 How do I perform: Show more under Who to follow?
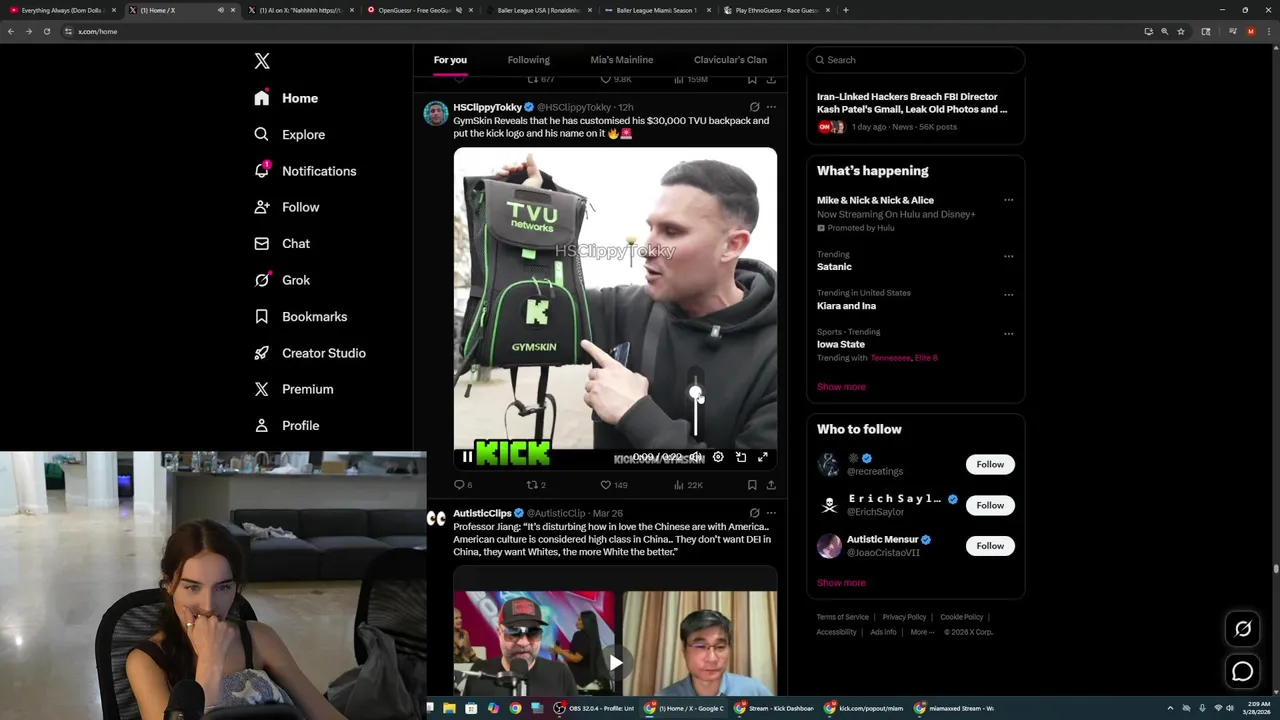point(841,583)
